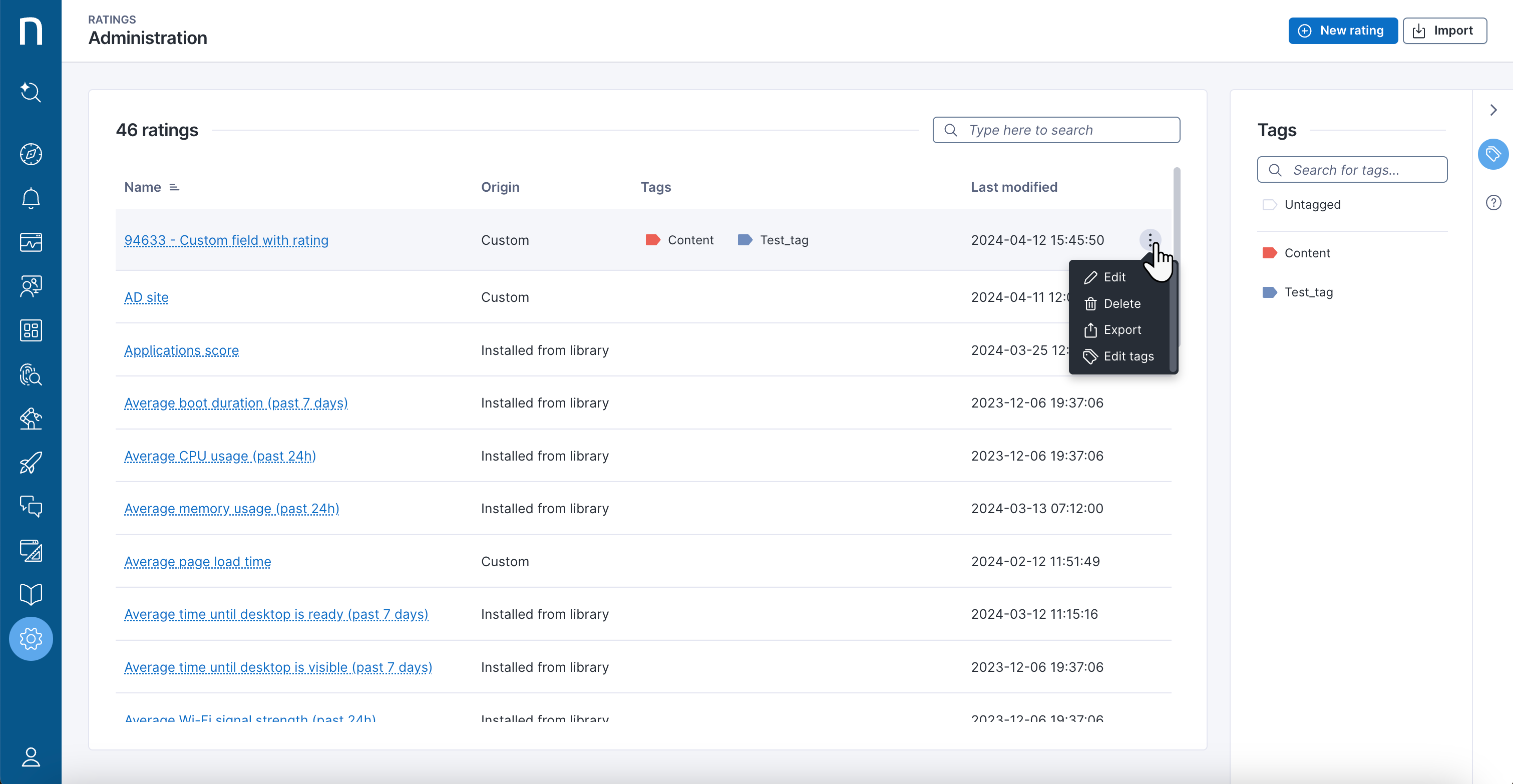Open the notifications bell icon

[x=31, y=198]
